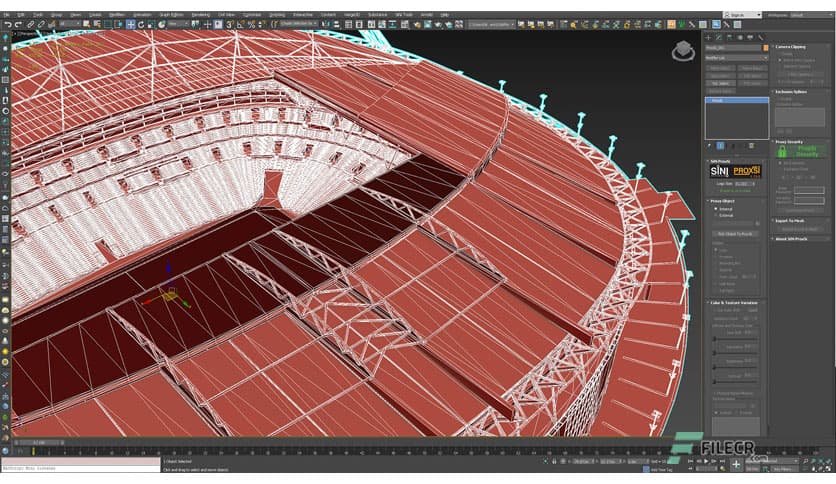The height and width of the screenshot is (484, 836).
Task: Click the first password field in Proxy Security
Action: click(x=809, y=190)
